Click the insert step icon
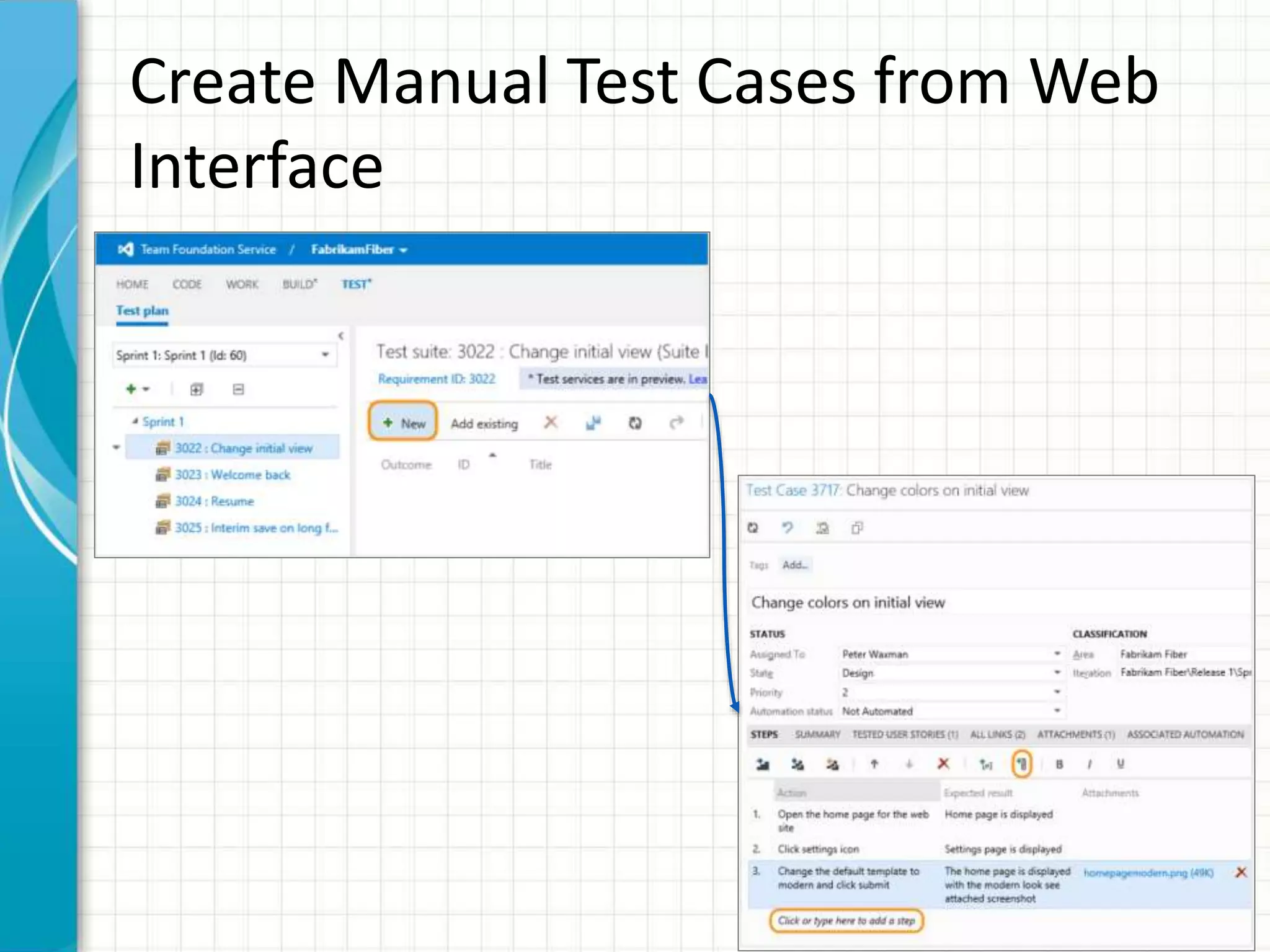1270x952 pixels. pos(763,764)
